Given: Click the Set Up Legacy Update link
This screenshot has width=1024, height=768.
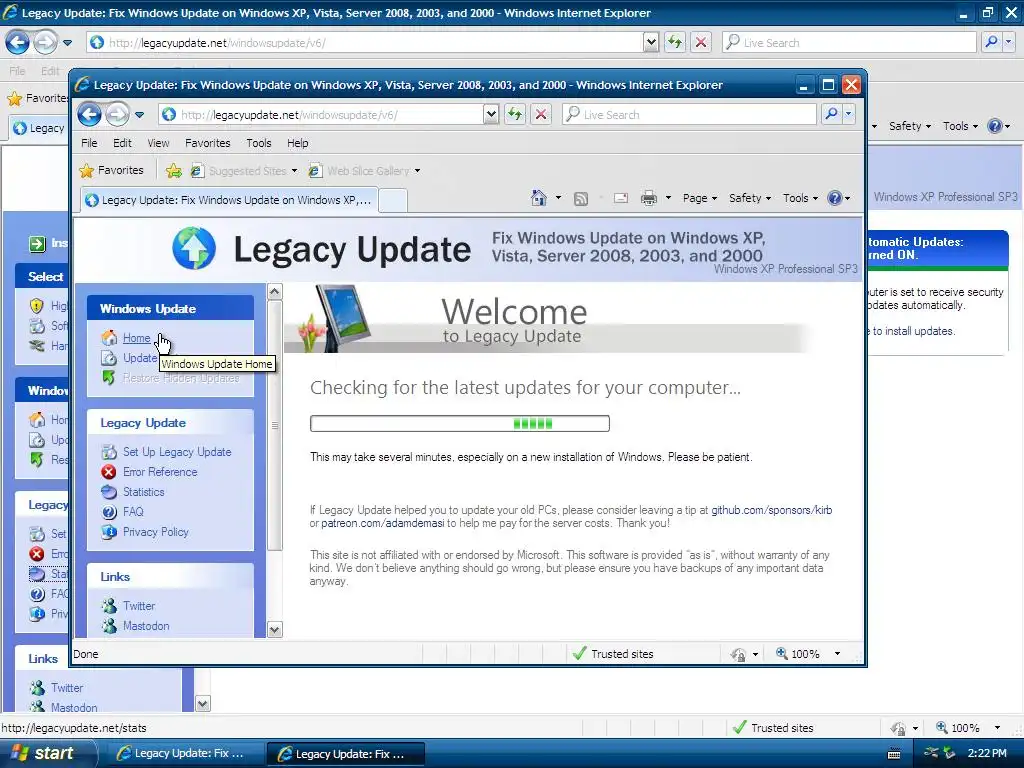Looking at the screenshot, I should click(x=177, y=452).
